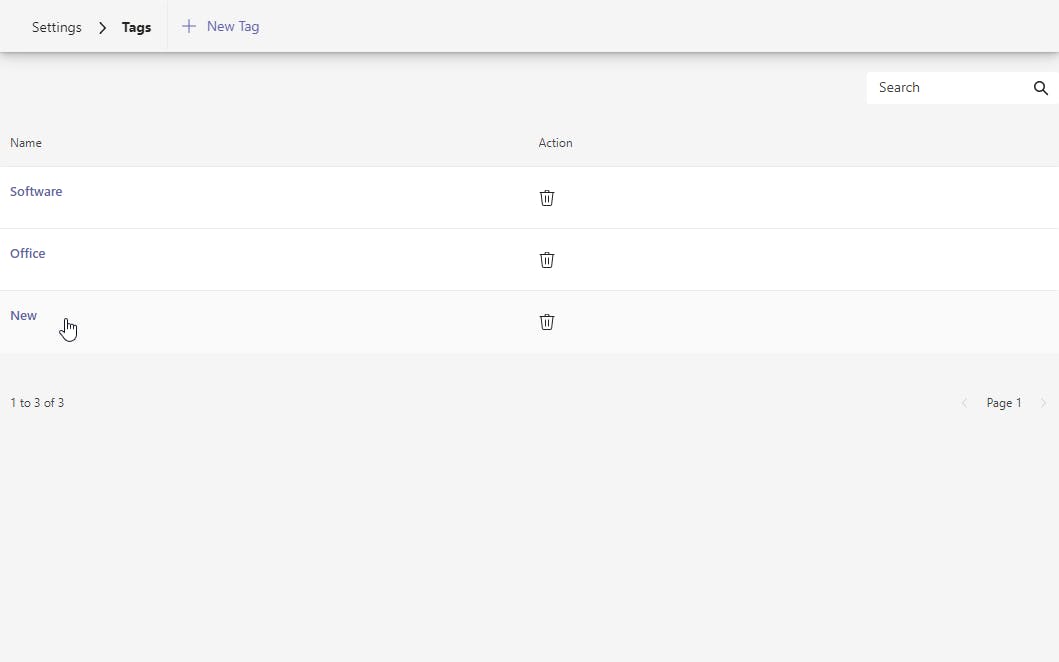Click the New Tag text label
Viewport: 1059px width, 662px height.
[233, 27]
